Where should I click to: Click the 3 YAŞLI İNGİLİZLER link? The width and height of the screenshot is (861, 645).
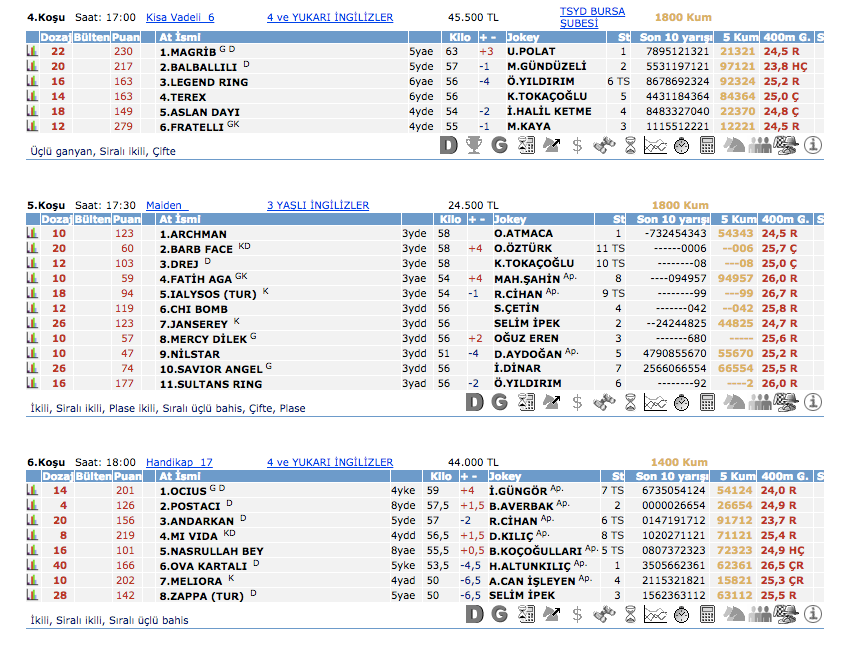[318, 205]
